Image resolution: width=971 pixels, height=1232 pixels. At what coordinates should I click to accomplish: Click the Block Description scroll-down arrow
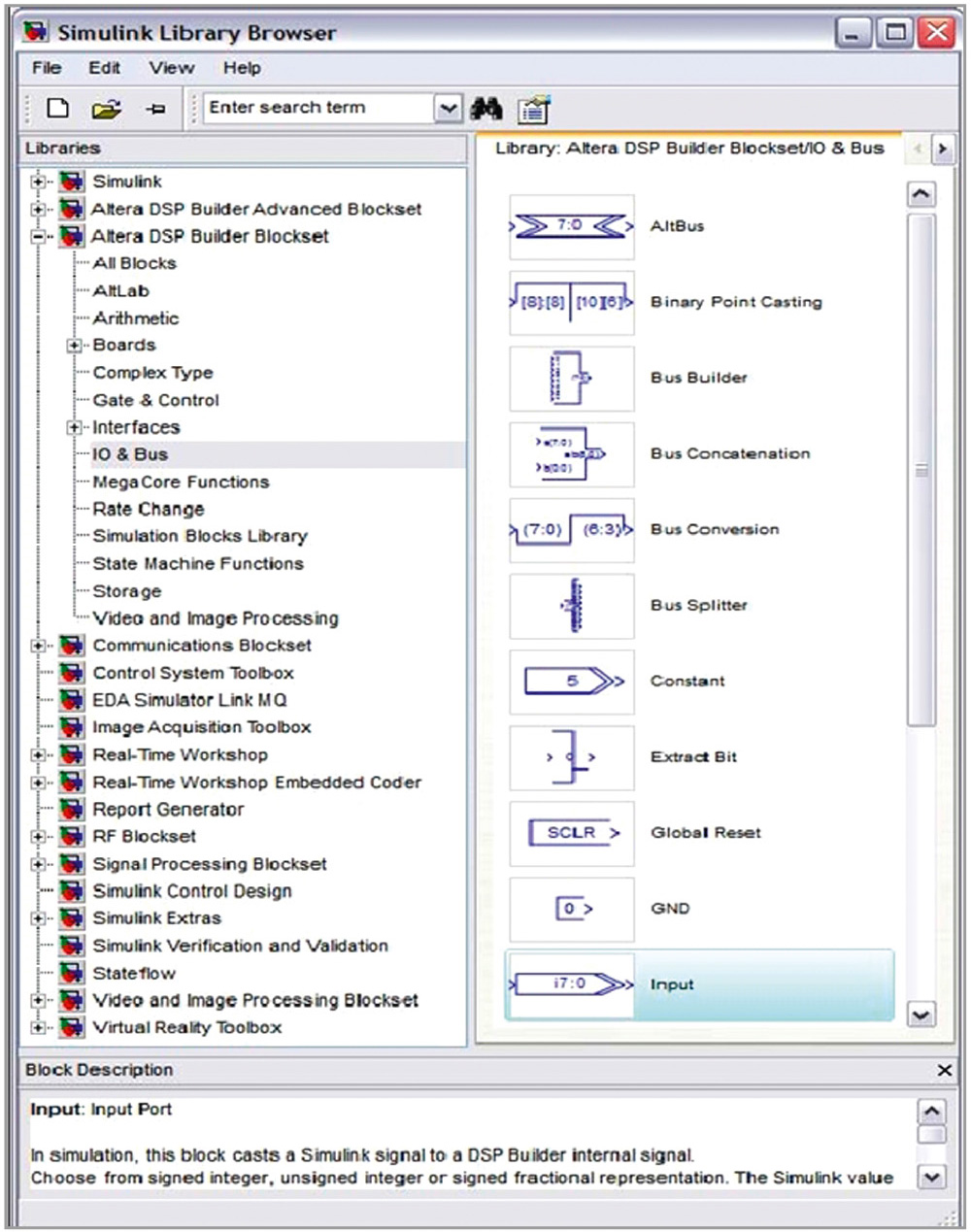[931, 1177]
